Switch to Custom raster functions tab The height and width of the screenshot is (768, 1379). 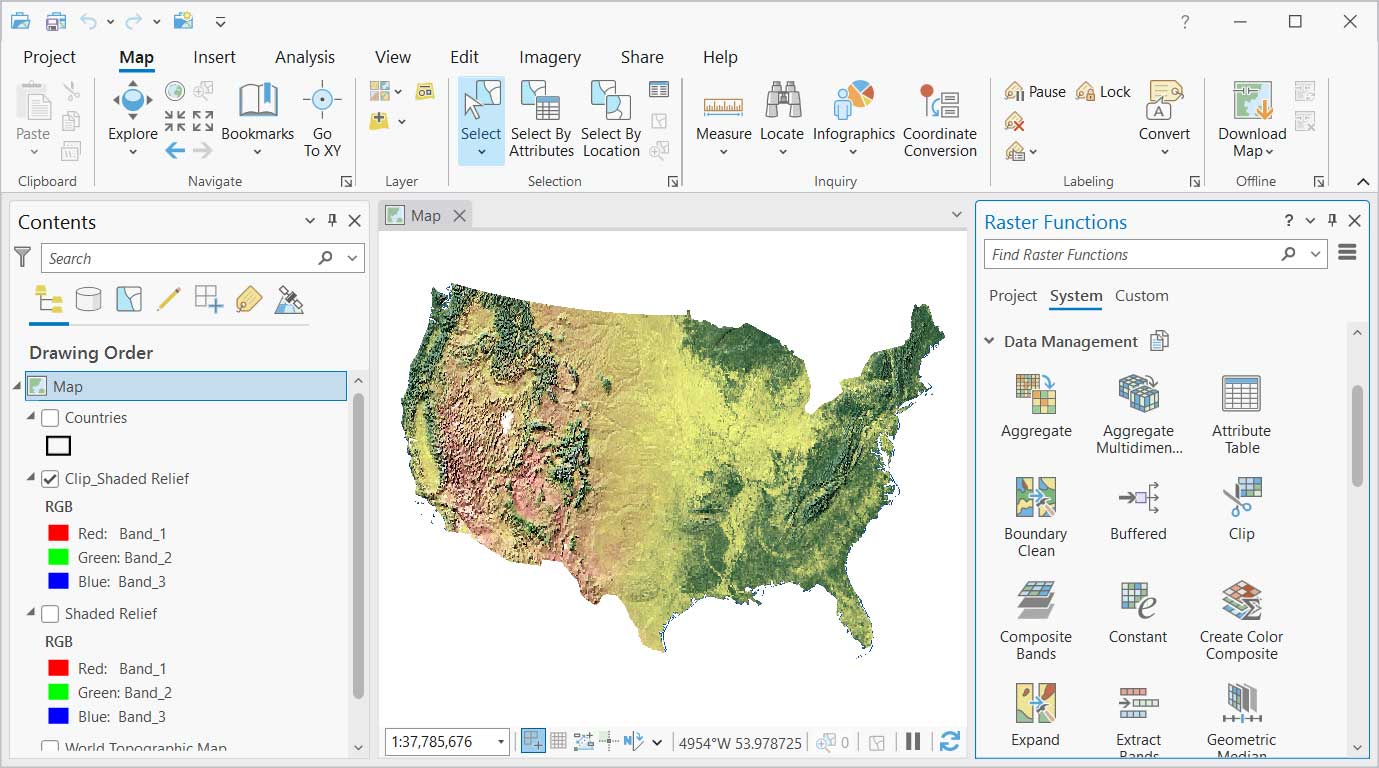(1141, 296)
